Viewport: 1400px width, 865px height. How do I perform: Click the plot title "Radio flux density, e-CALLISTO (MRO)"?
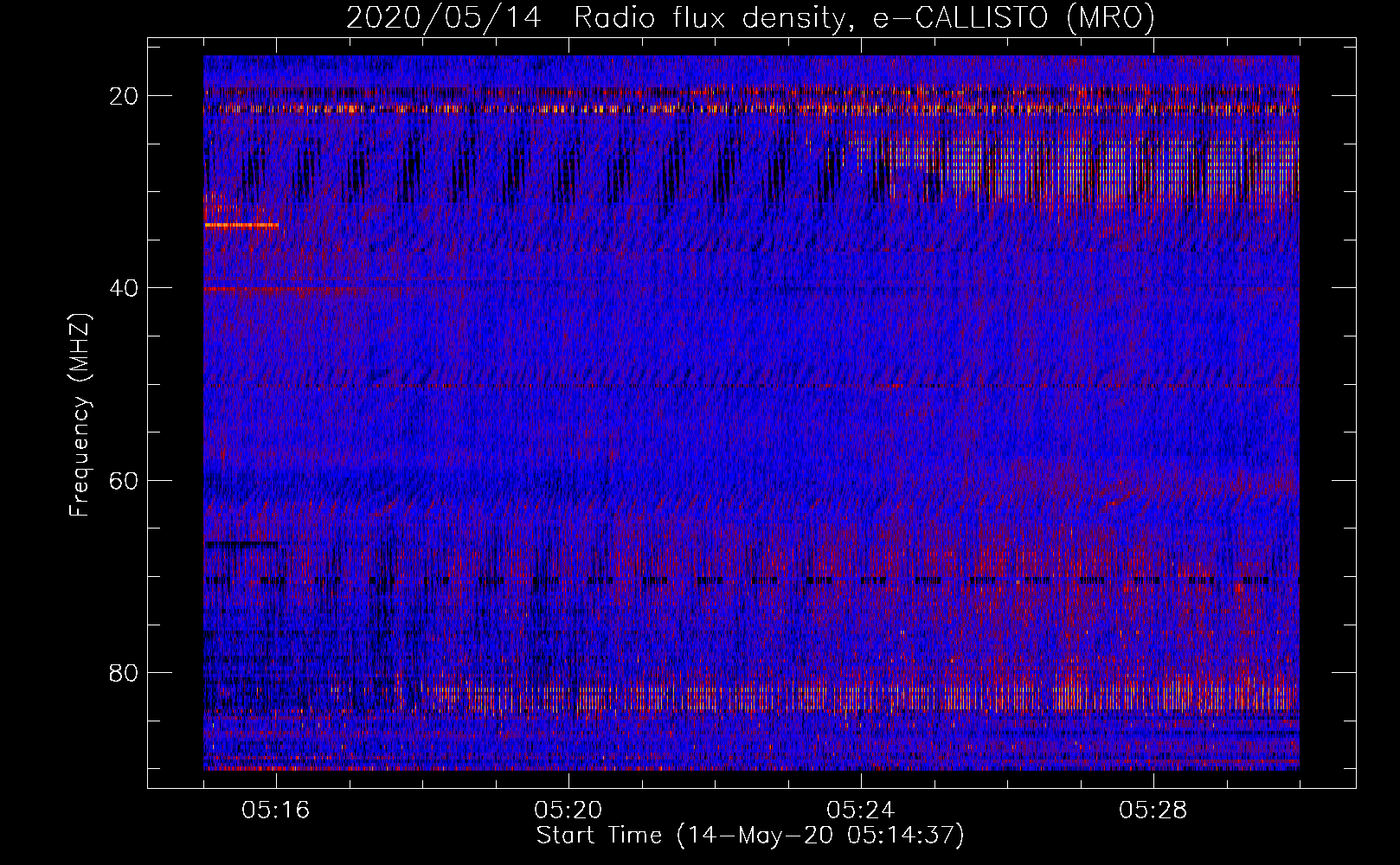864,18
